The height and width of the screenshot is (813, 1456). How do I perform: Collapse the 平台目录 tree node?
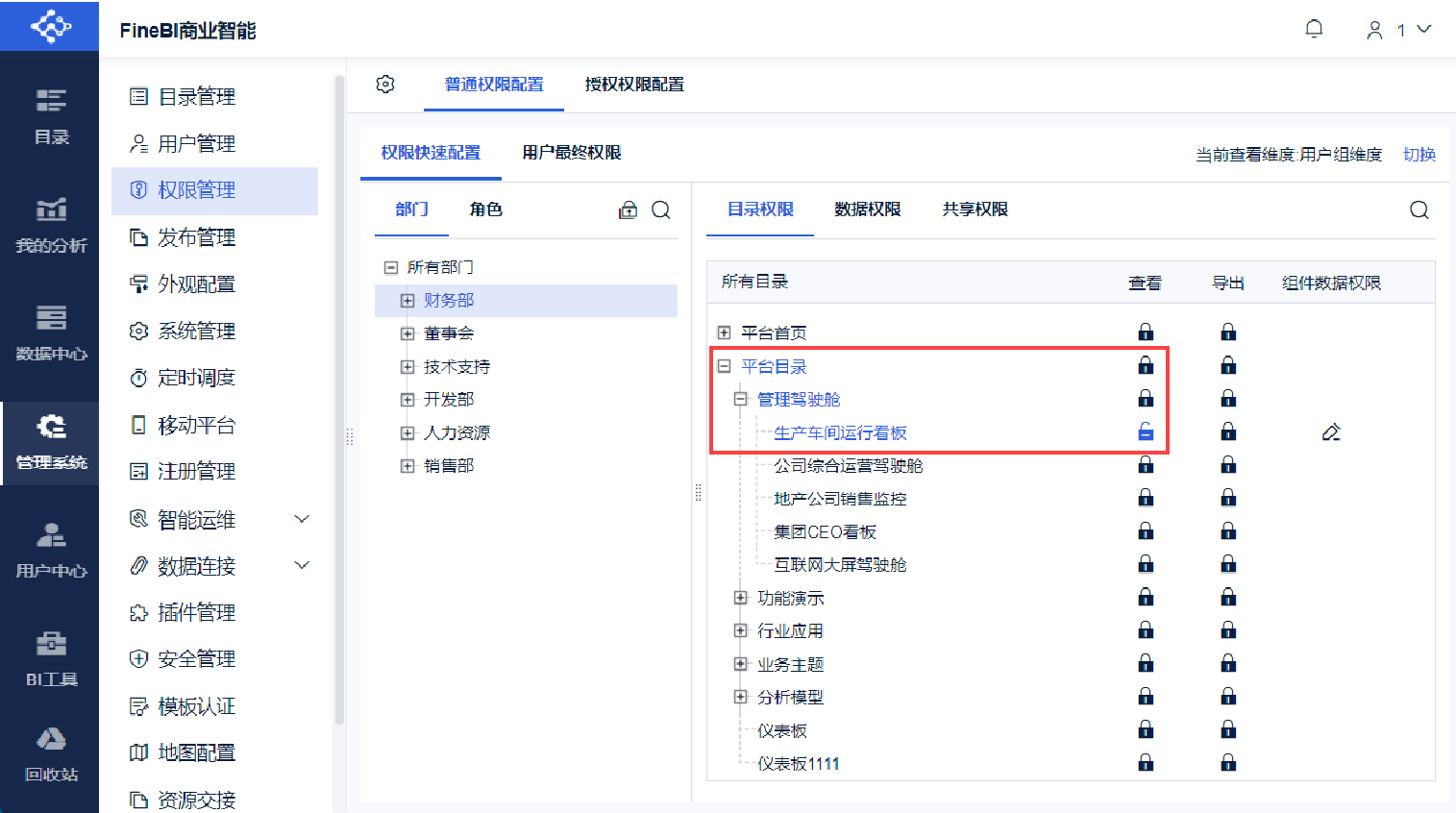coord(725,366)
